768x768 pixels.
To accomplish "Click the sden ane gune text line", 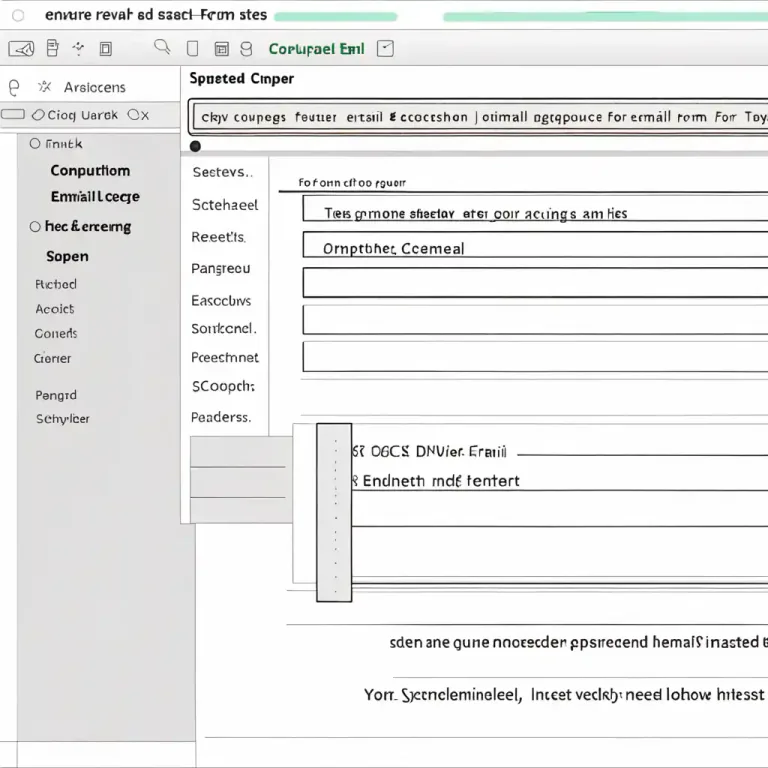I will click(578, 643).
